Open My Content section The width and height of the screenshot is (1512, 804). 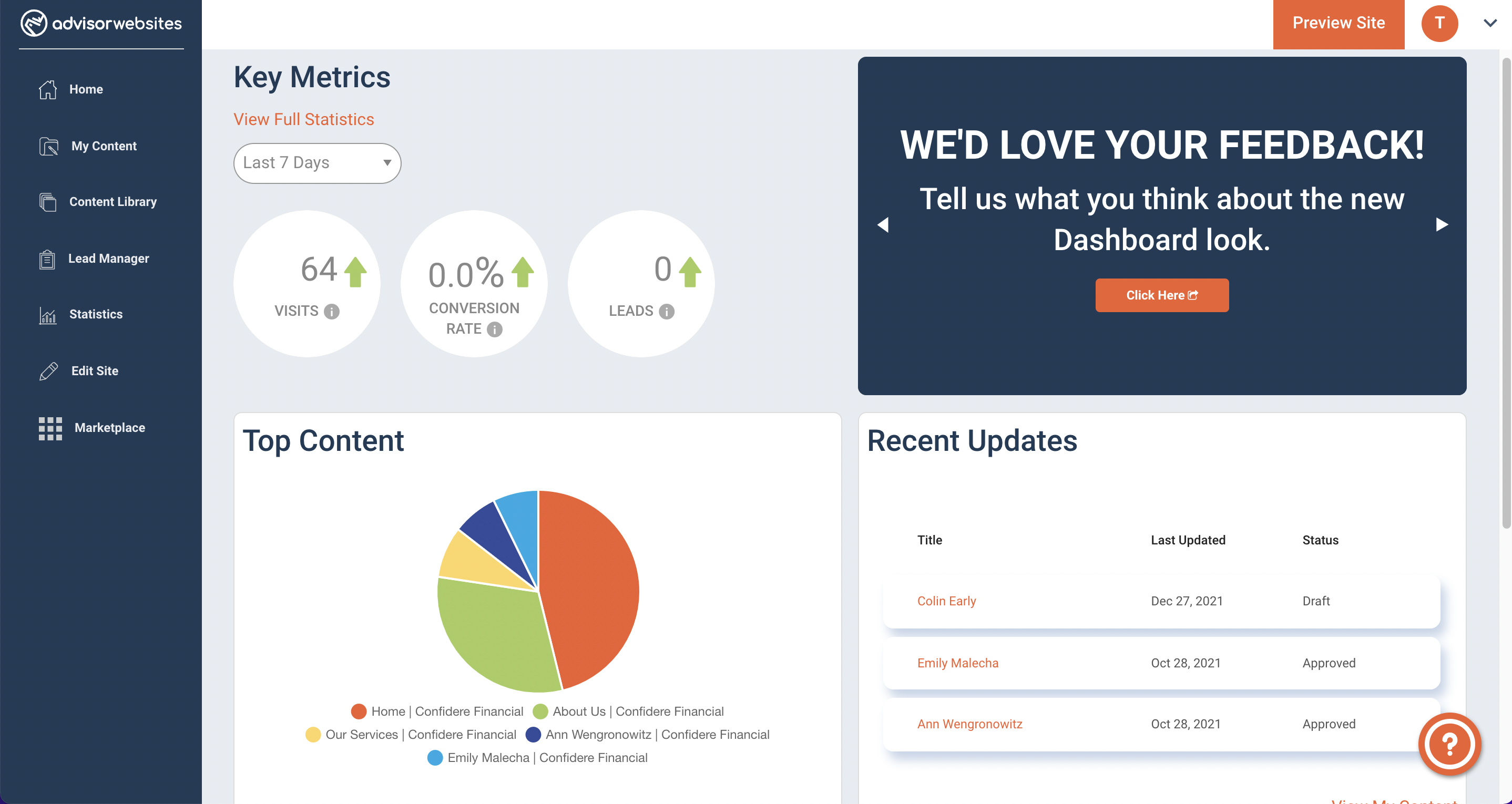[x=104, y=144]
